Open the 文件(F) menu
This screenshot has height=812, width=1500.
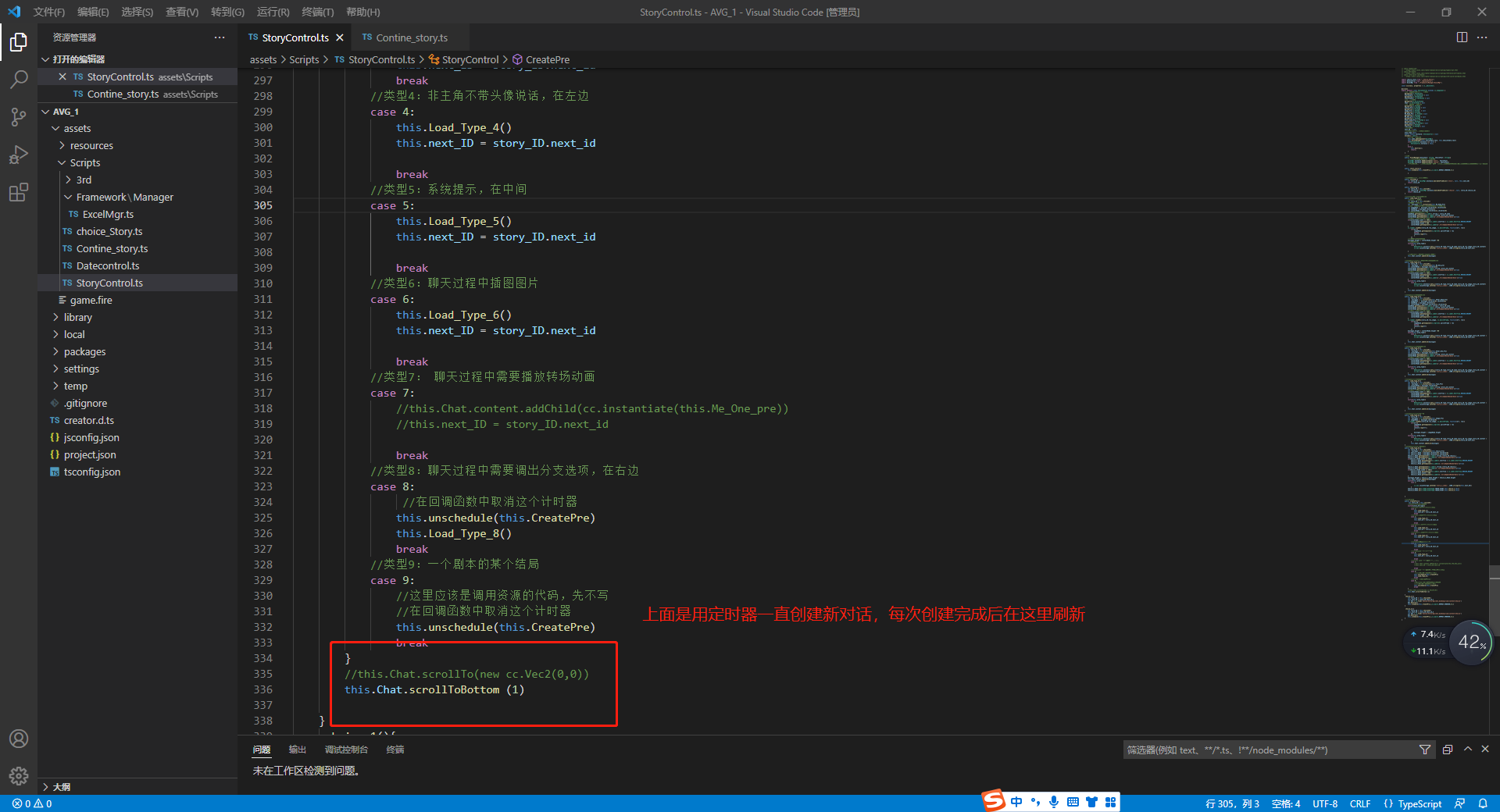pos(49,12)
